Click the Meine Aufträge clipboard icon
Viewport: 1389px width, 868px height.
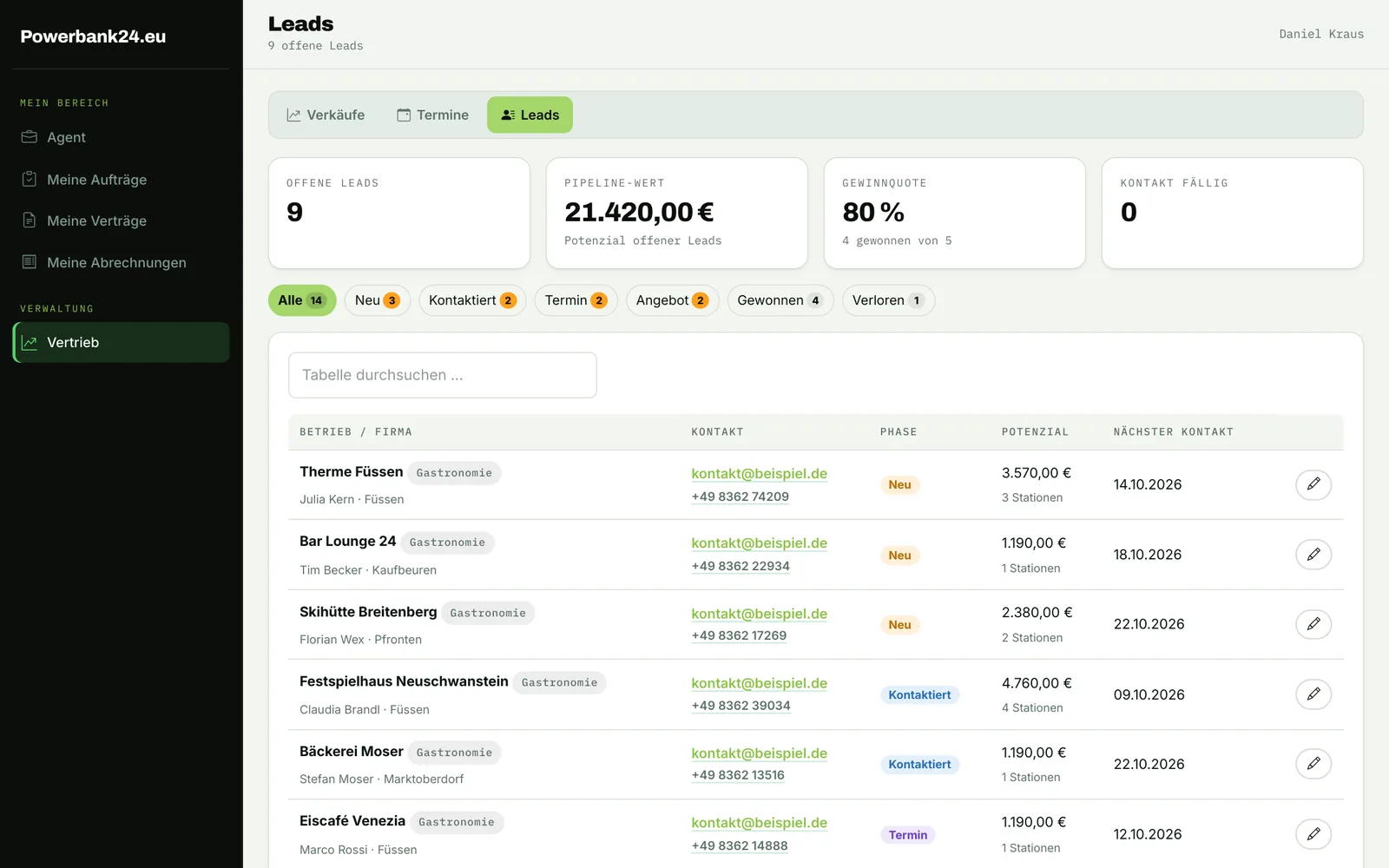(x=30, y=179)
